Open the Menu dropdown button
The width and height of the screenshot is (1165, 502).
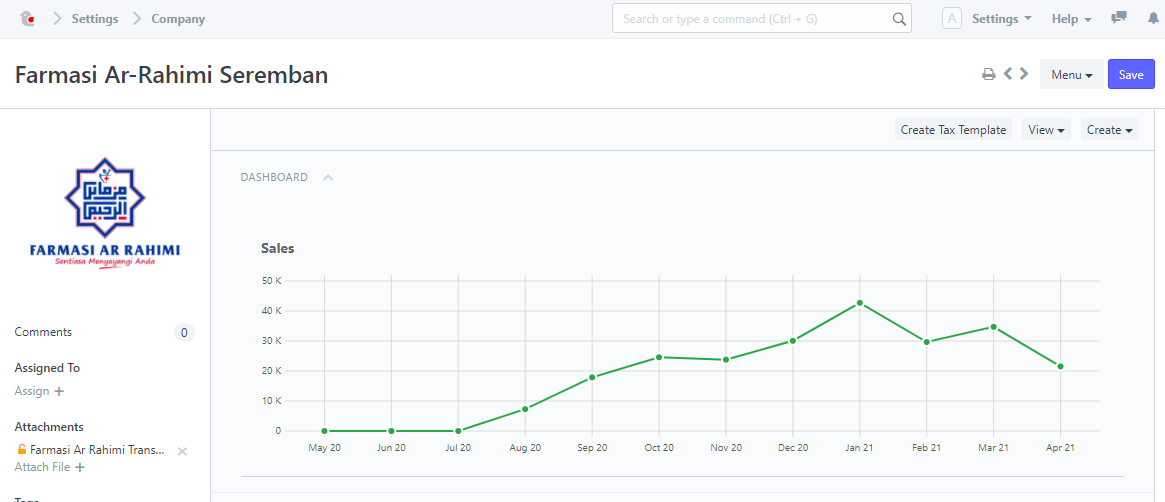point(1071,74)
